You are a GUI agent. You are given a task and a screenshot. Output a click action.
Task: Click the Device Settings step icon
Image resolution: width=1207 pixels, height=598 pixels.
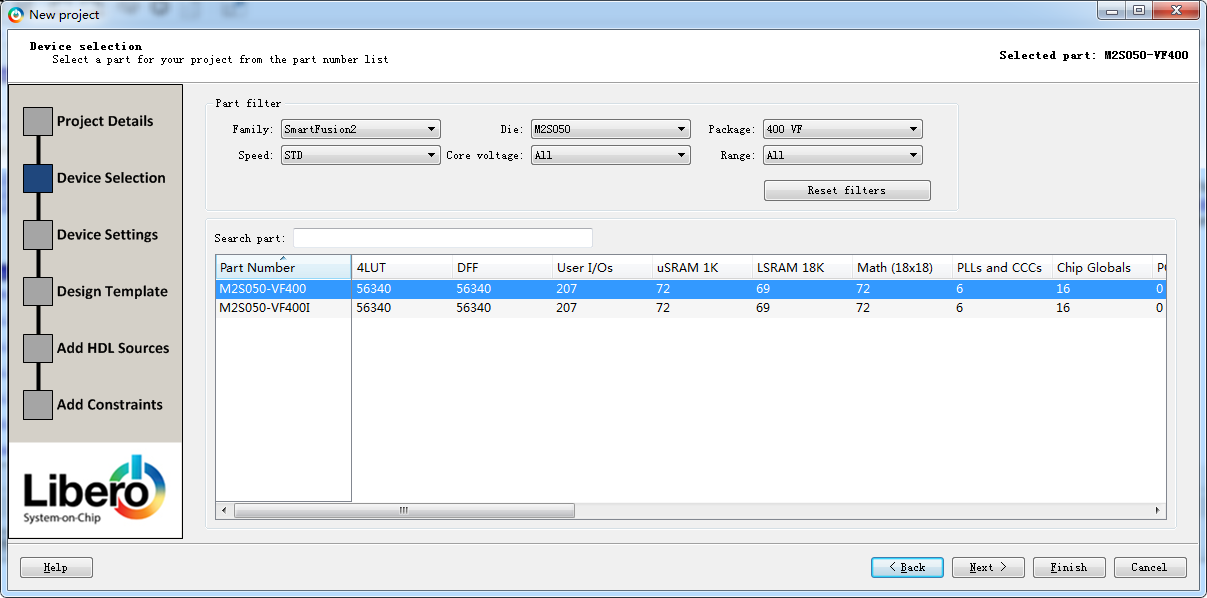point(37,234)
